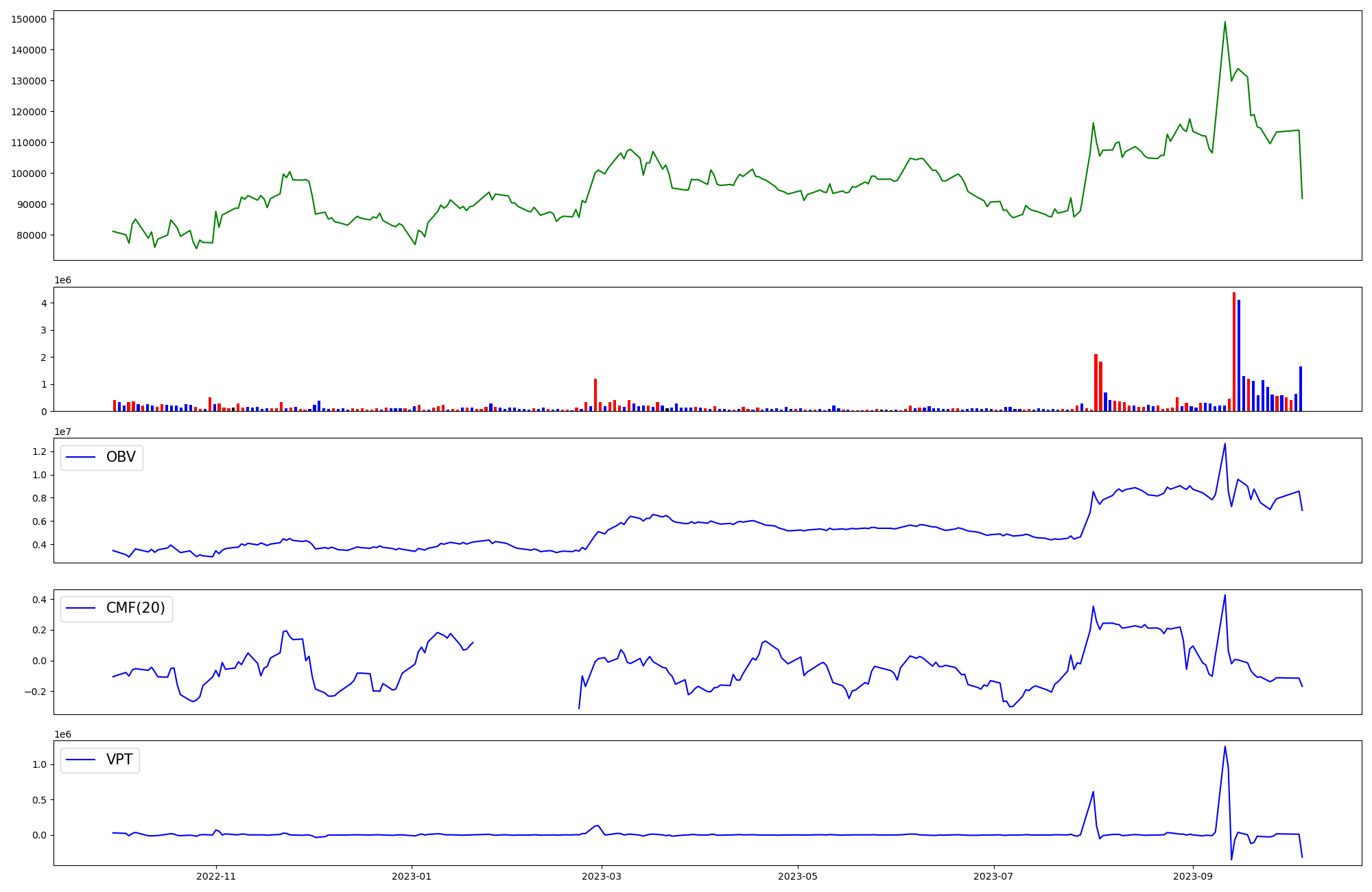The height and width of the screenshot is (892, 1372).
Task: Click the price chart's highest peak
Action: (1225, 23)
